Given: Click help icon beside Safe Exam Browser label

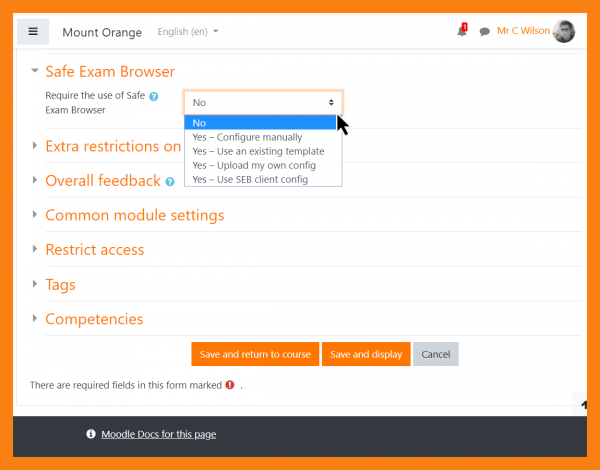Looking at the screenshot, I should click(154, 96).
